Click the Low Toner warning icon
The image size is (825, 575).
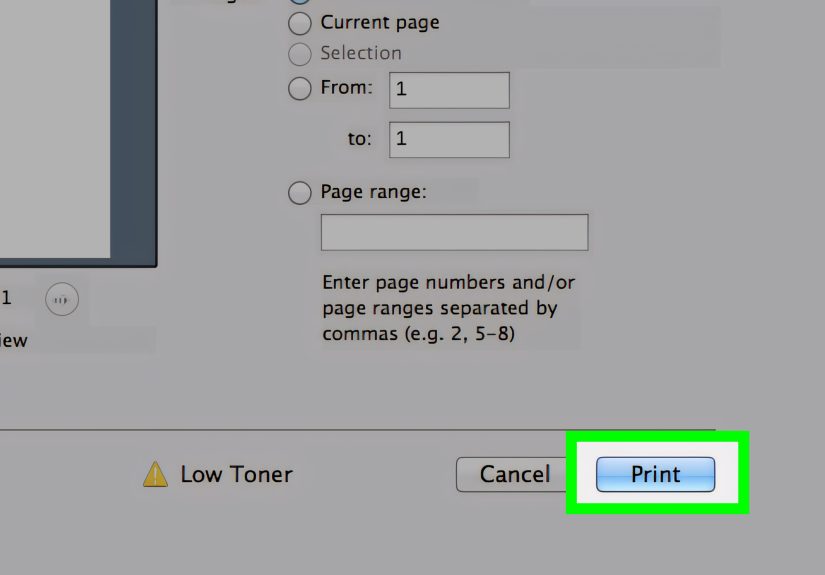[155, 474]
